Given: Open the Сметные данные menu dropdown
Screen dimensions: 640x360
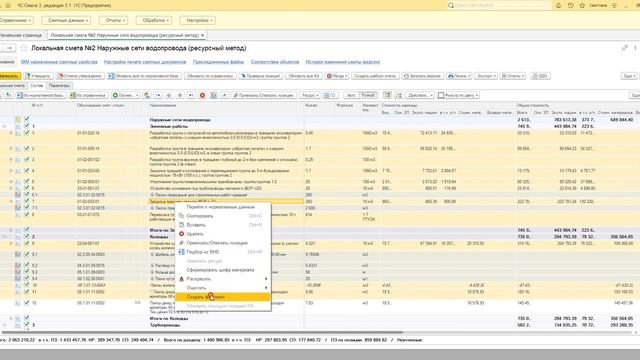Looking at the screenshot, I should 67,20.
